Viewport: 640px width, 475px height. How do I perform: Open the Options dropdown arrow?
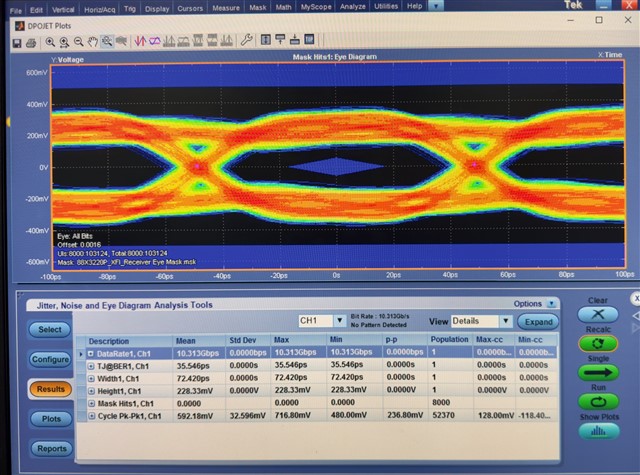pos(551,304)
